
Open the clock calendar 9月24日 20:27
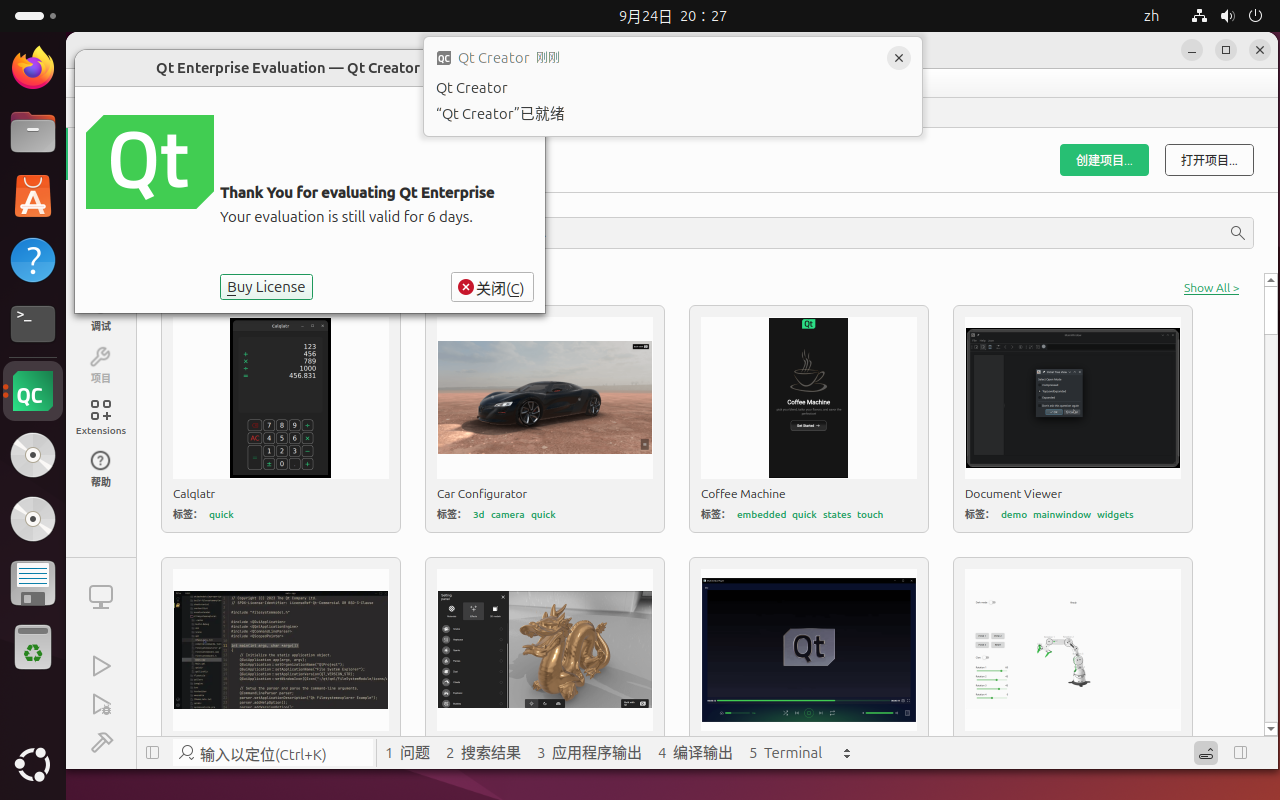pos(673,16)
